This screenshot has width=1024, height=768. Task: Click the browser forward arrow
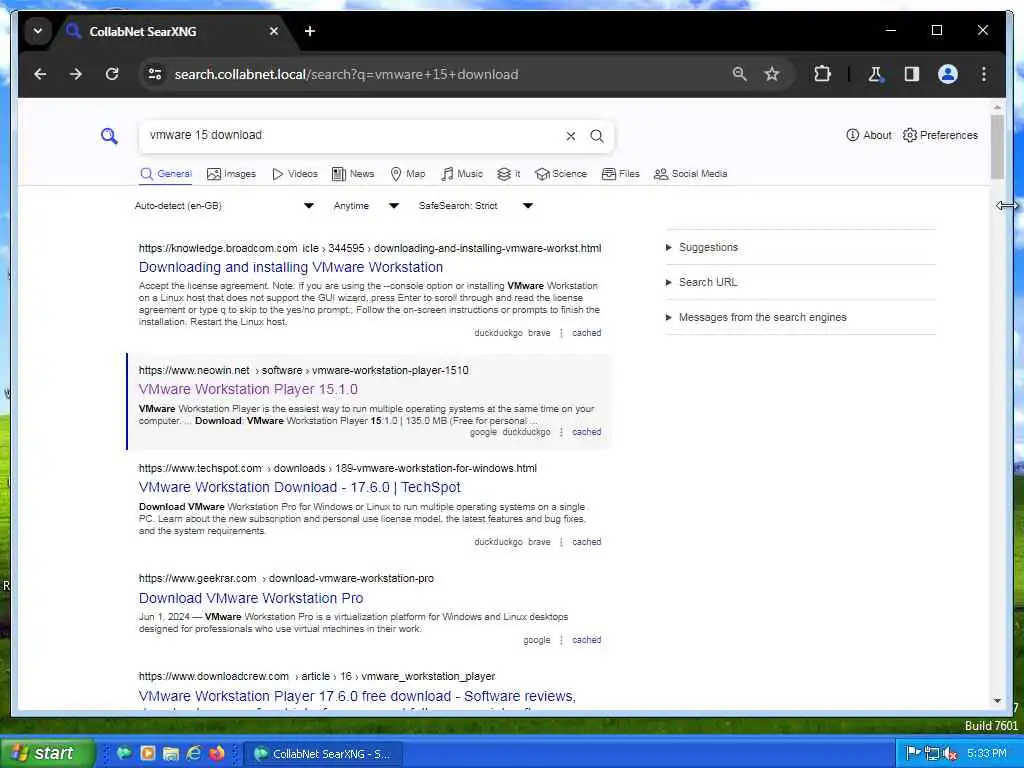pyautogui.click(x=76, y=74)
